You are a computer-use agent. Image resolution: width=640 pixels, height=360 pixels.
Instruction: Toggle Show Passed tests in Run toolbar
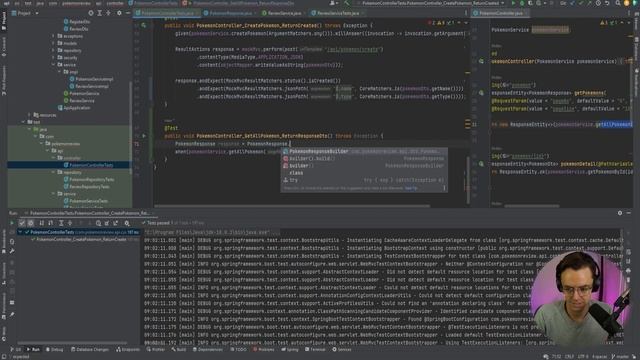click(22, 223)
